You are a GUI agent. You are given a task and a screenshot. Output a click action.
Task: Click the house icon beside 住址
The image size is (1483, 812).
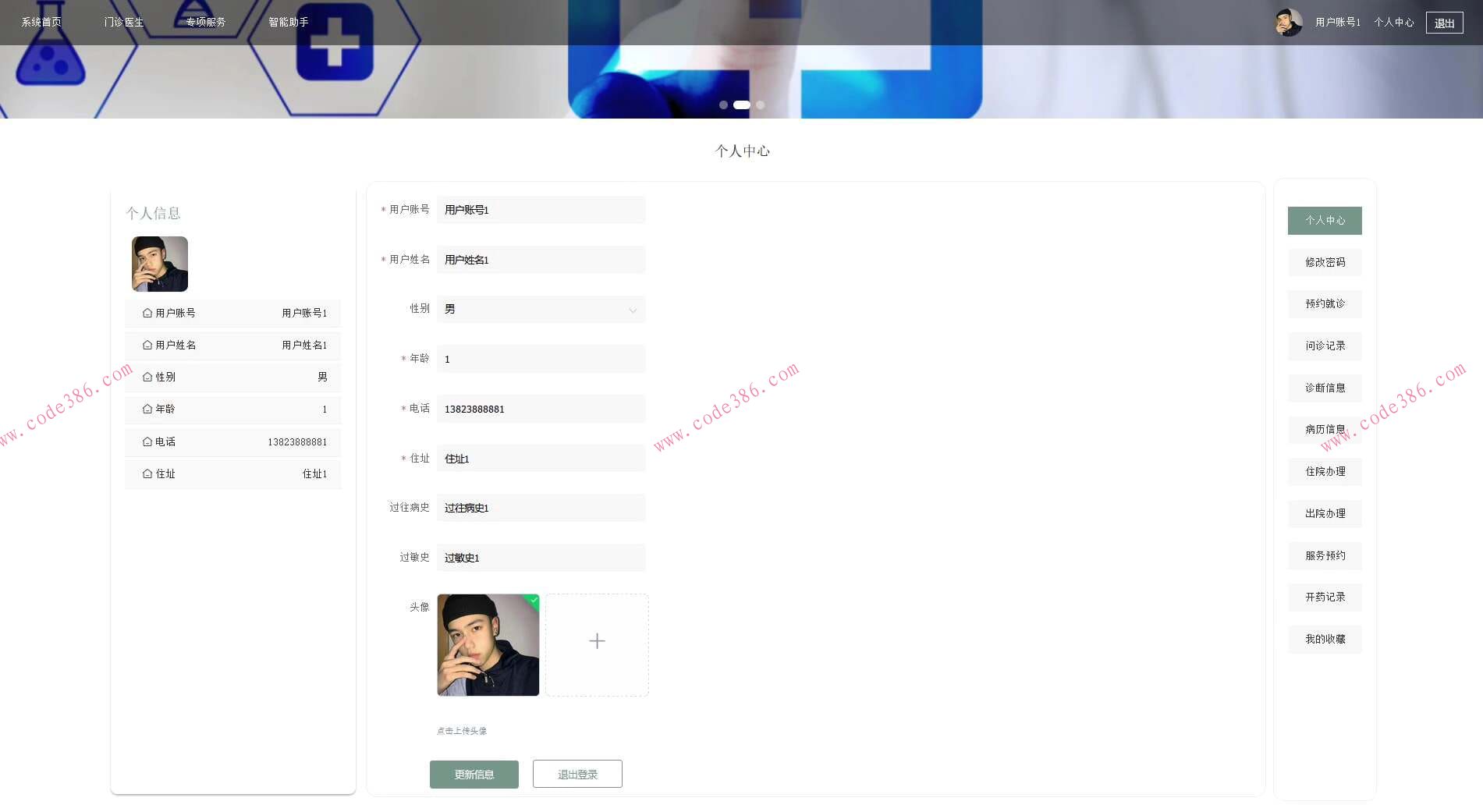[x=147, y=473]
